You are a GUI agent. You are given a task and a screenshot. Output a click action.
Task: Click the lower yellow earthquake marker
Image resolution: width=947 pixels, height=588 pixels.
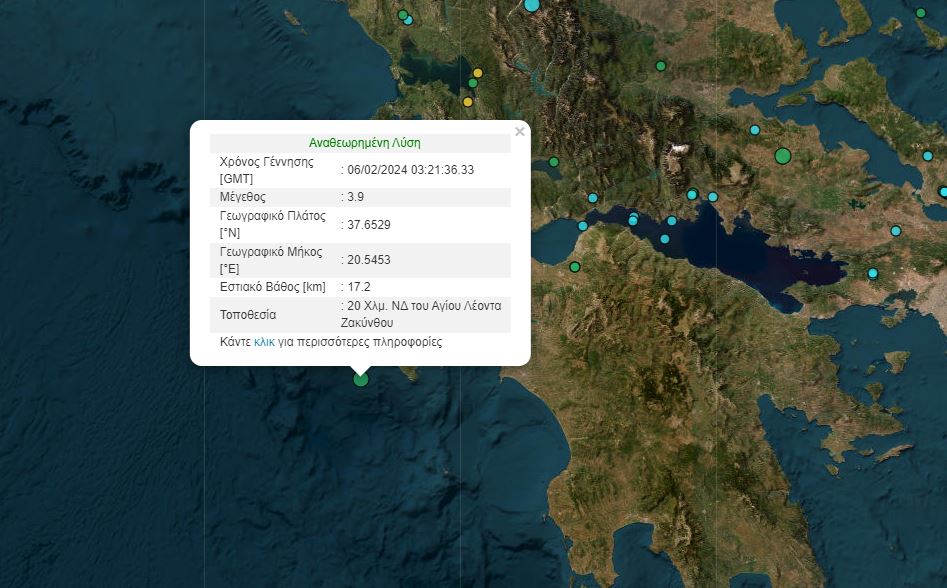468,102
